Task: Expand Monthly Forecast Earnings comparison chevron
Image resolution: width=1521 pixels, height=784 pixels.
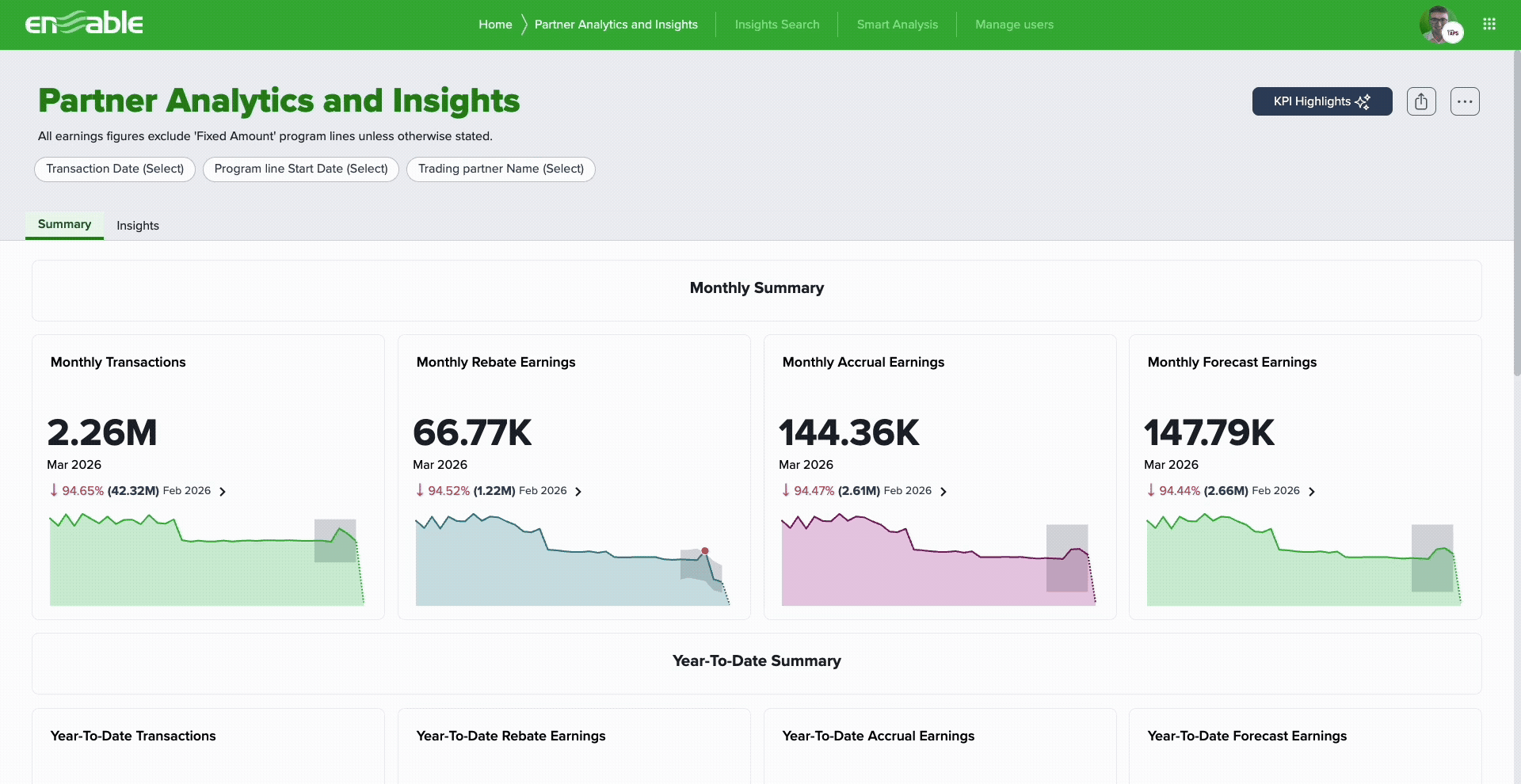Action: (x=1312, y=492)
